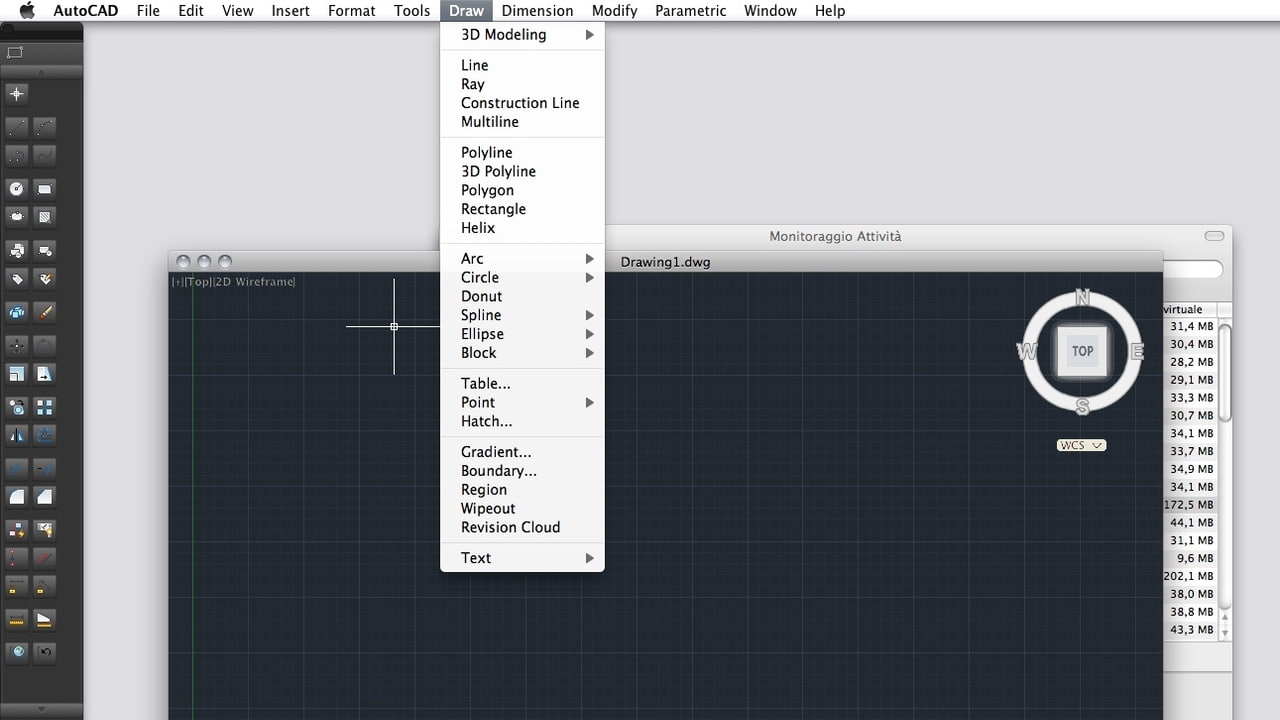The image size is (1280, 720).
Task: Select the Chamfer cut-corner tool
Action: (x=45, y=497)
